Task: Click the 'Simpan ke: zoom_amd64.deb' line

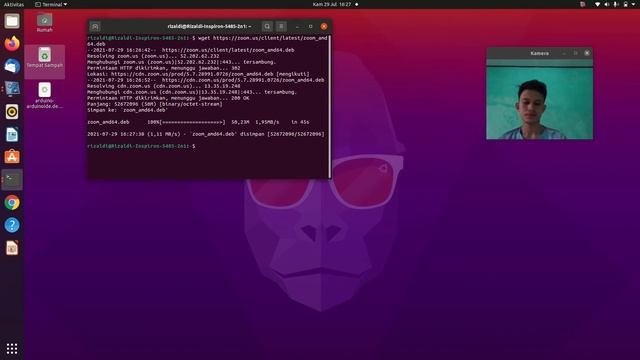Action: (x=127, y=110)
